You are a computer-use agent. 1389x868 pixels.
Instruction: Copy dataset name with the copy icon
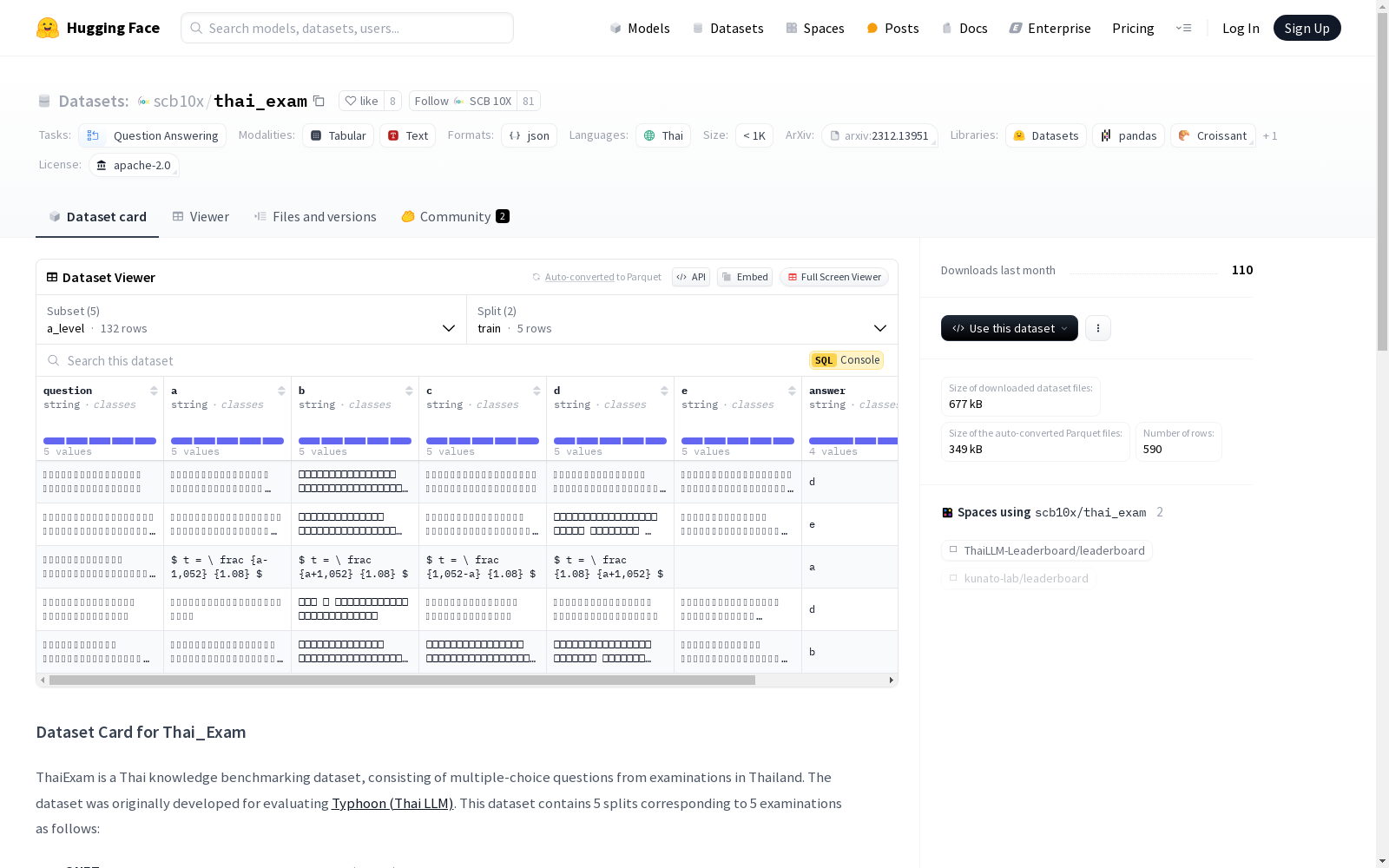coord(319,101)
